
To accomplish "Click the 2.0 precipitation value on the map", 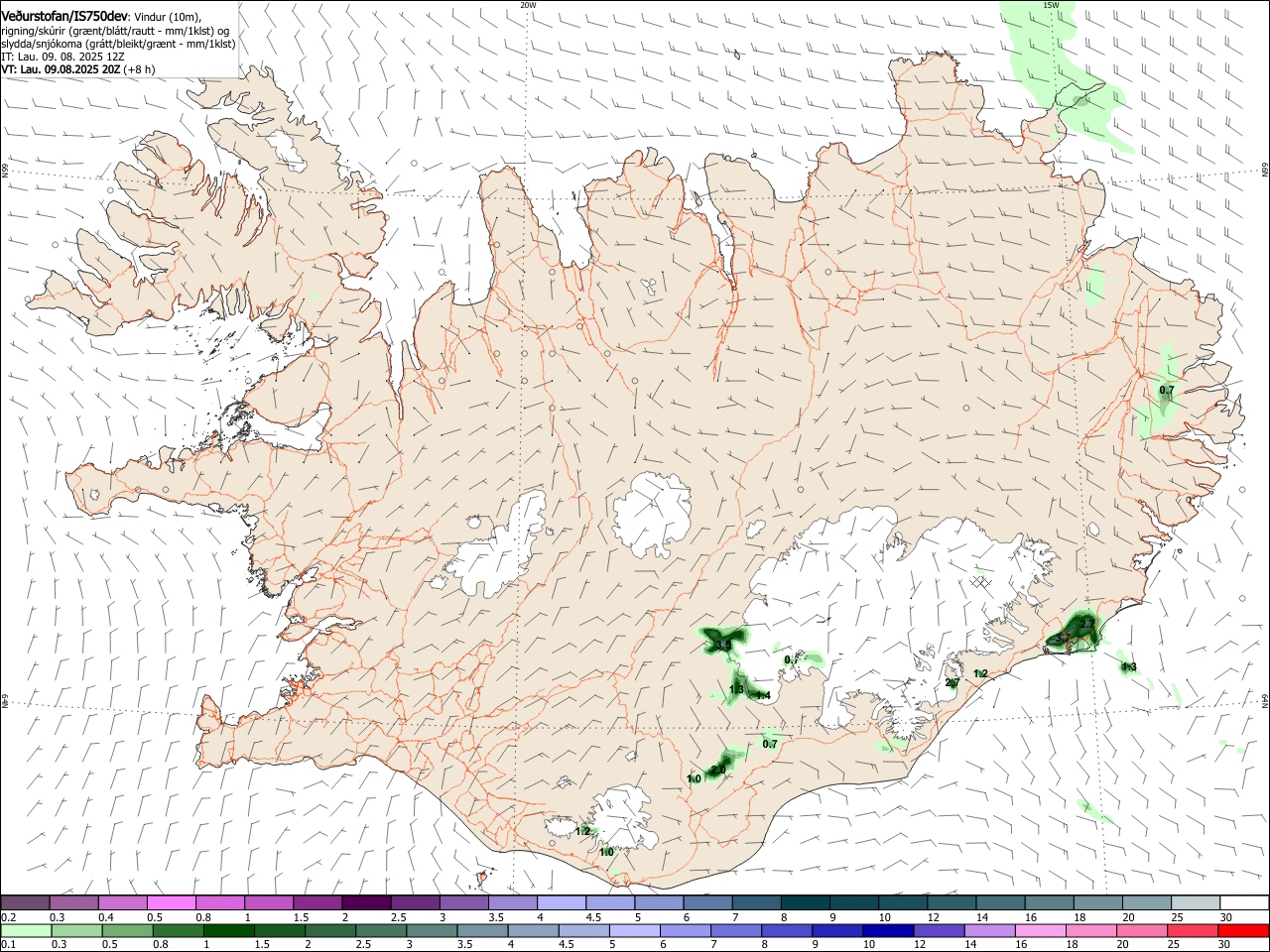I will [718, 770].
